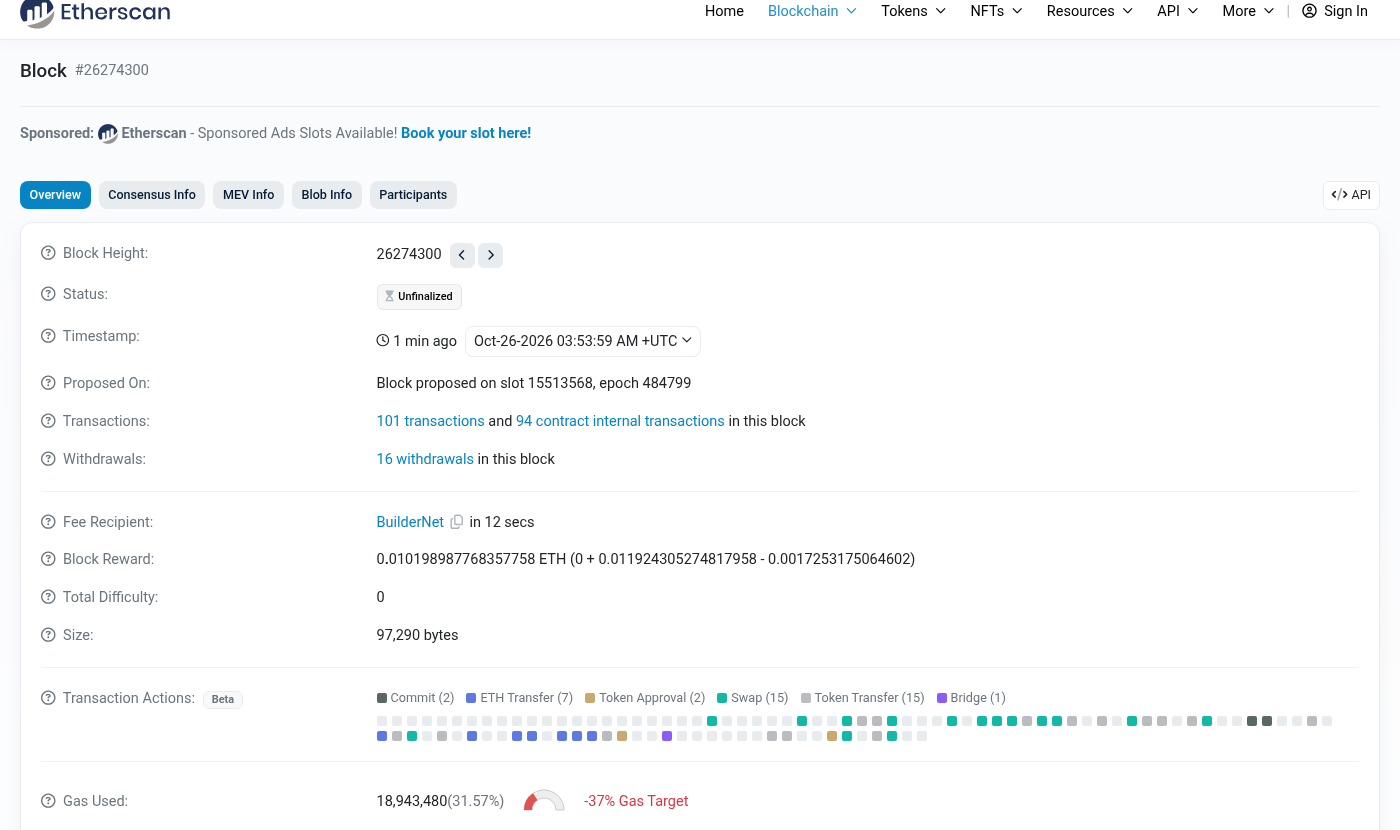Click the Etherscan logo in header

[x=95, y=12]
